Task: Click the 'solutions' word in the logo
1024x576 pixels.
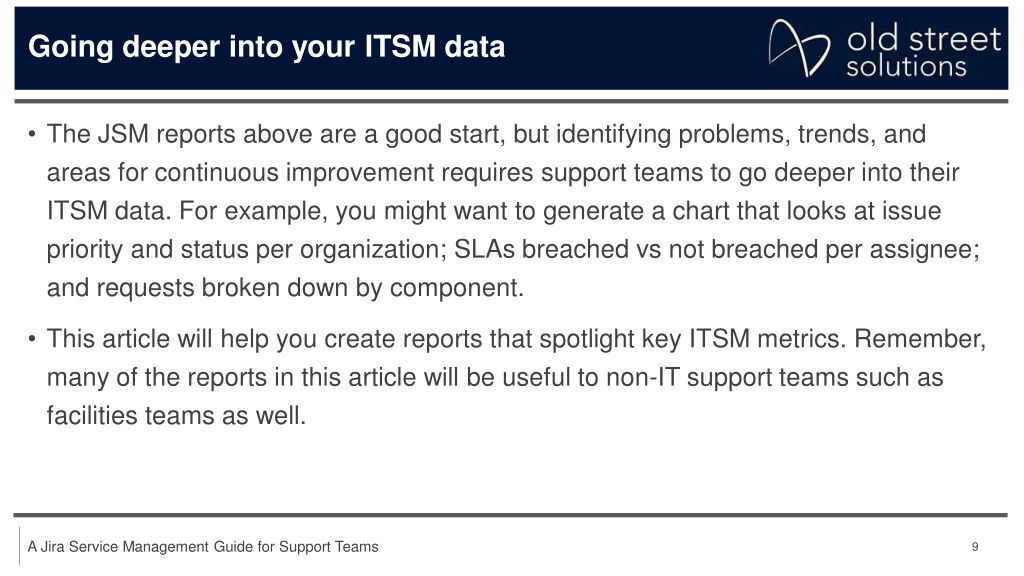Action: coord(906,67)
